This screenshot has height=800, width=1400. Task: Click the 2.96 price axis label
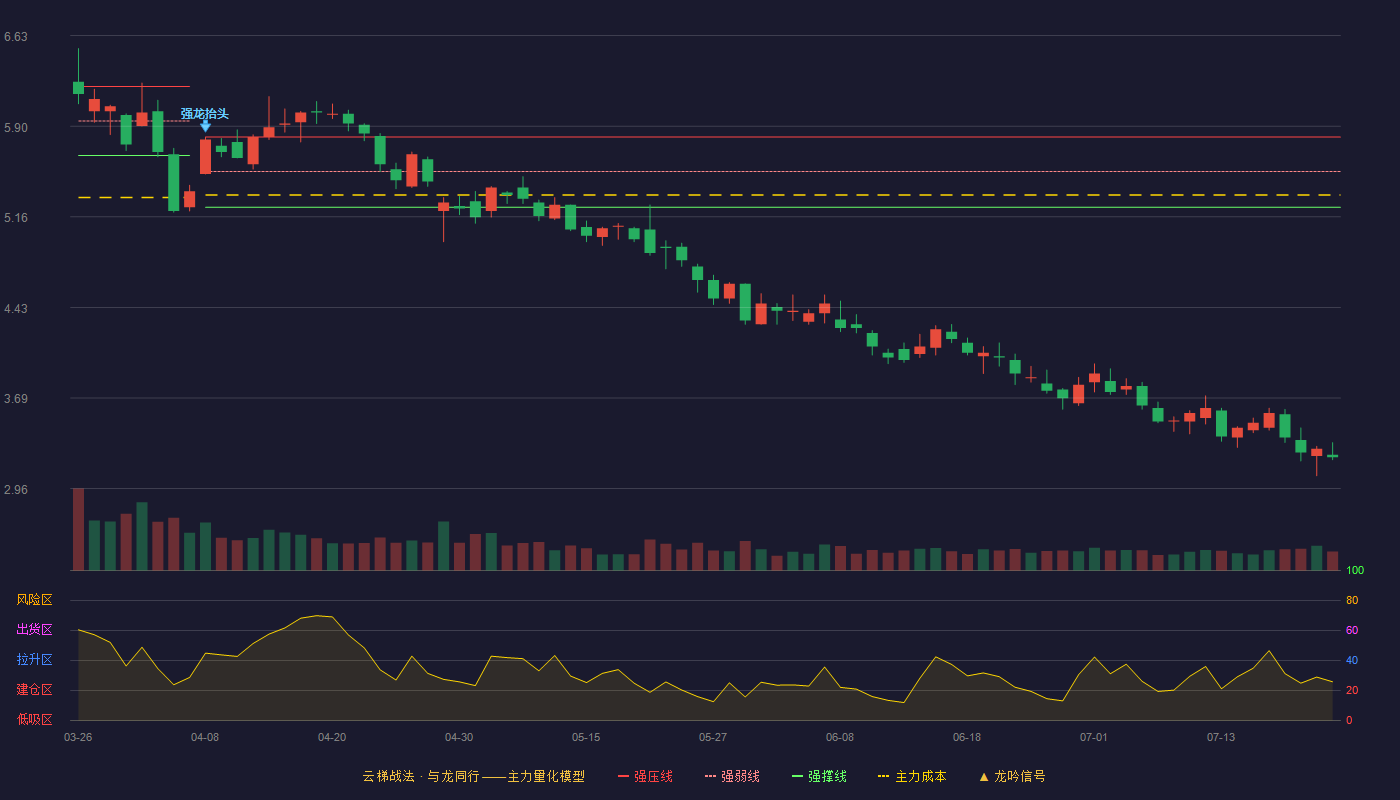click(x=15, y=490)
